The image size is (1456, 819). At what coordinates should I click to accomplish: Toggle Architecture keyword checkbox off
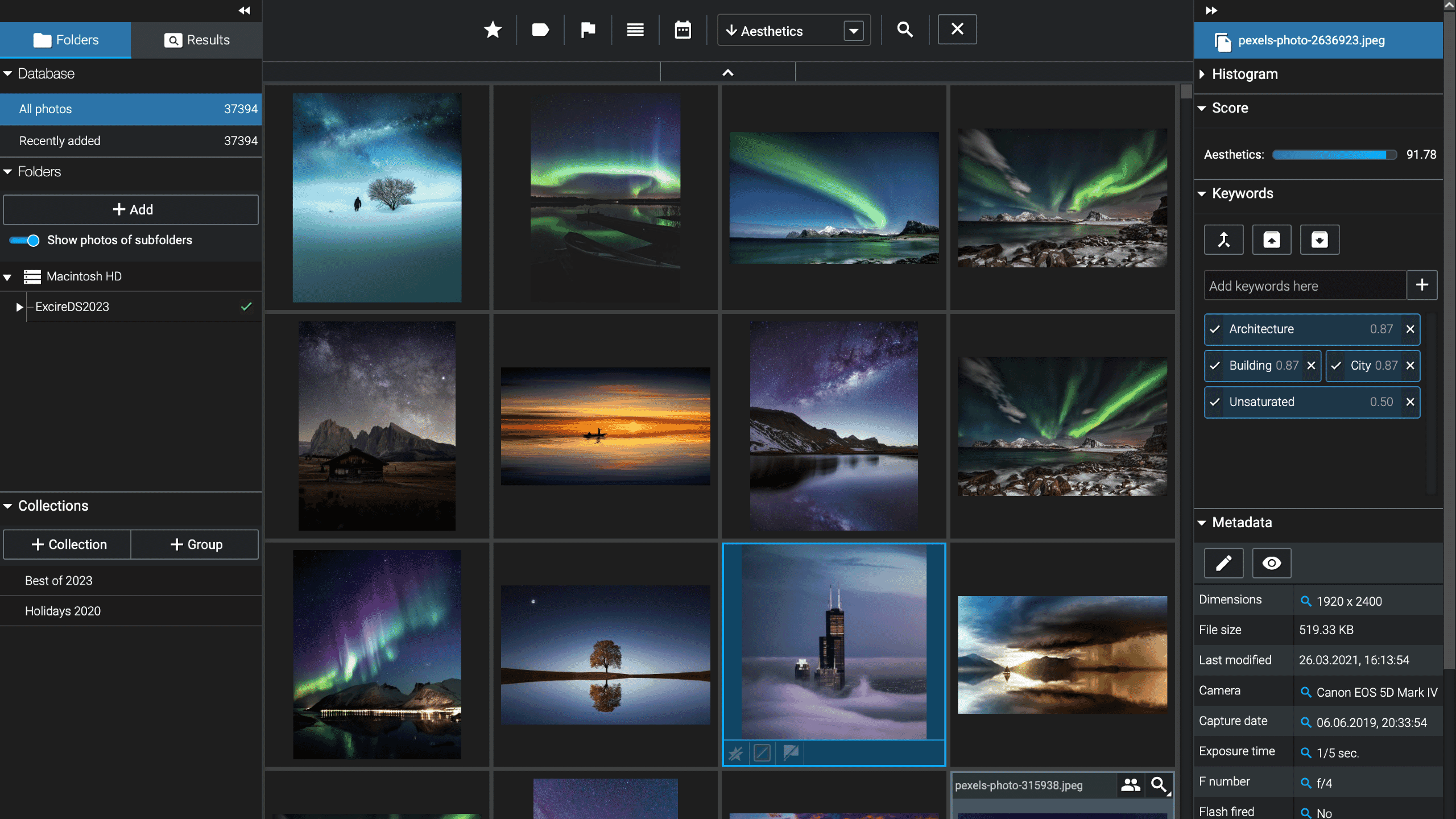(x=1216, y=328)
